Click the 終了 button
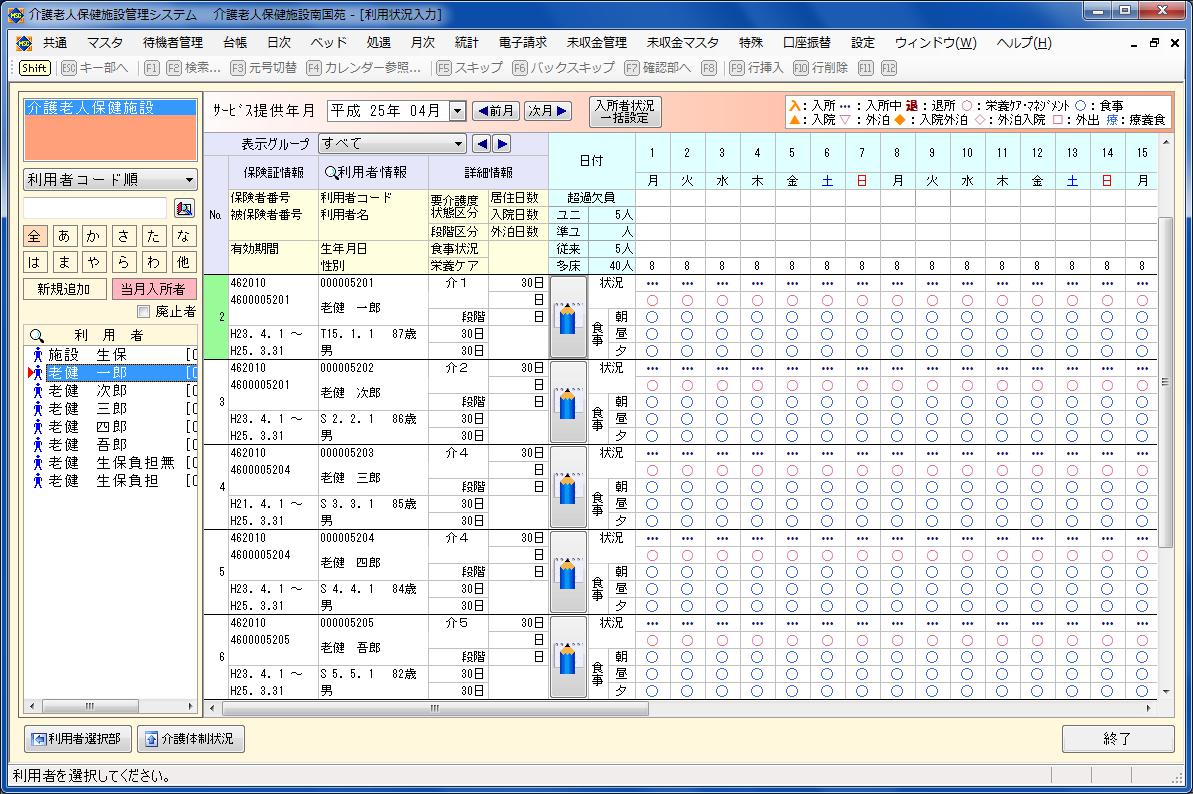This screenshot has width=1193, height=794. pos(1117,739)
